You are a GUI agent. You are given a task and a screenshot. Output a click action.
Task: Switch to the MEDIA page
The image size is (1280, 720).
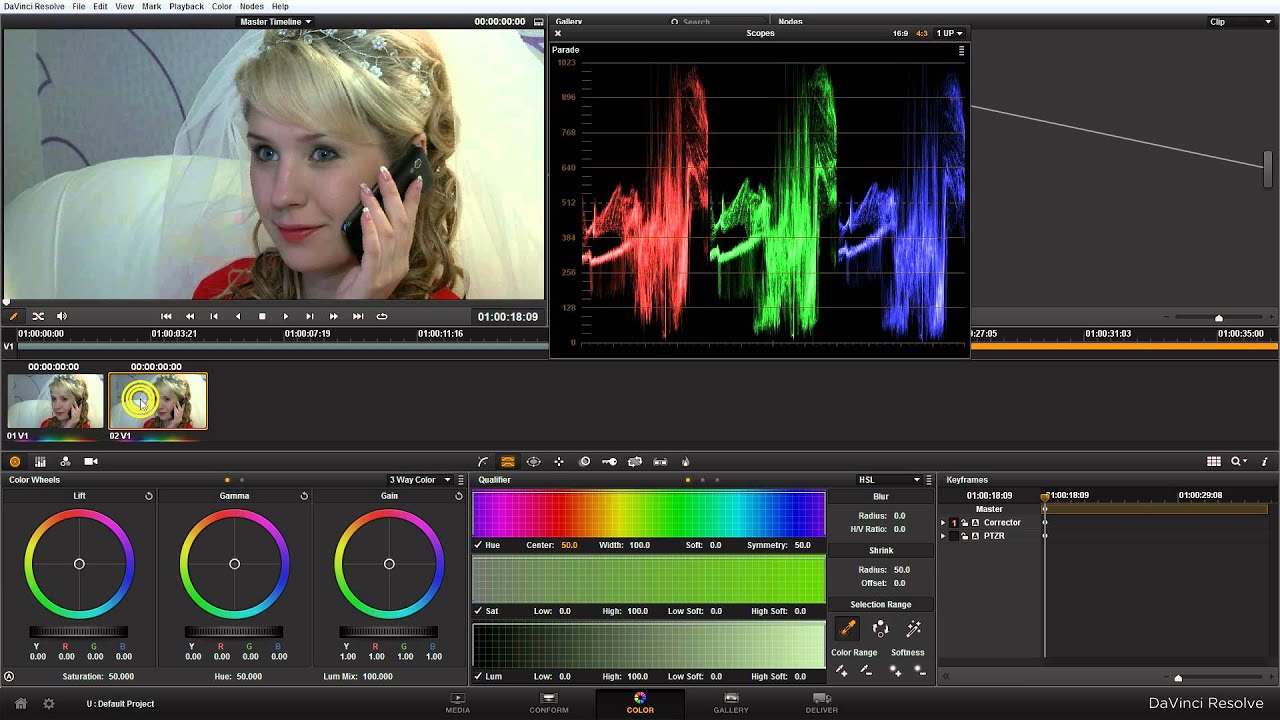[458, 703]
